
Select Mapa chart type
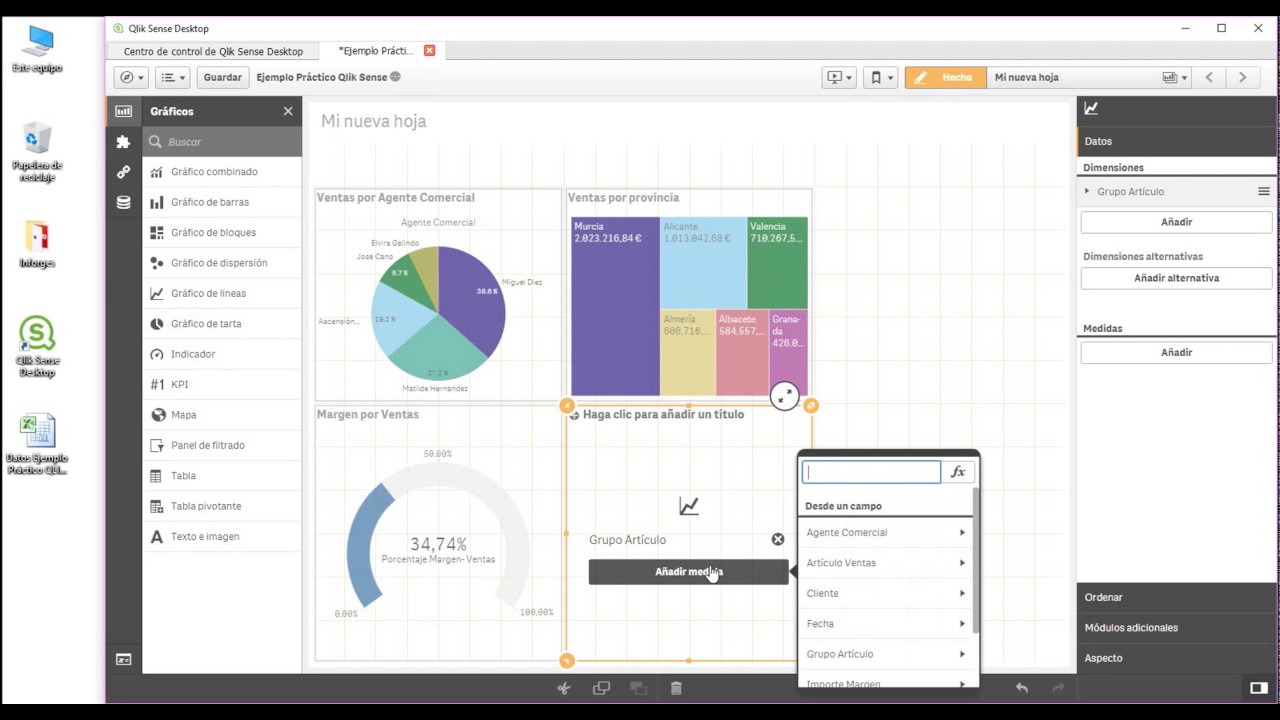click(x=222, y=415)
